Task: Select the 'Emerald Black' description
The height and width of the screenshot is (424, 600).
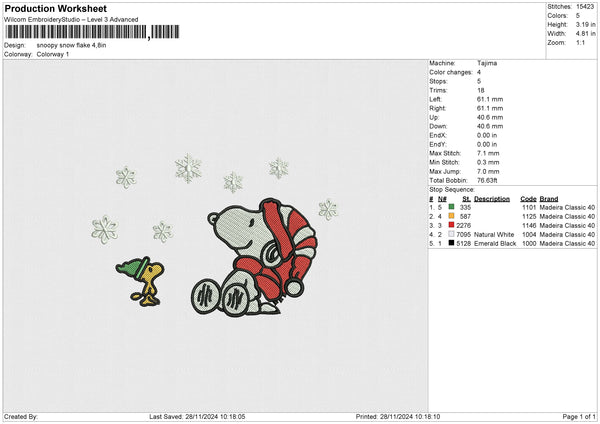Action: point(495,243)
